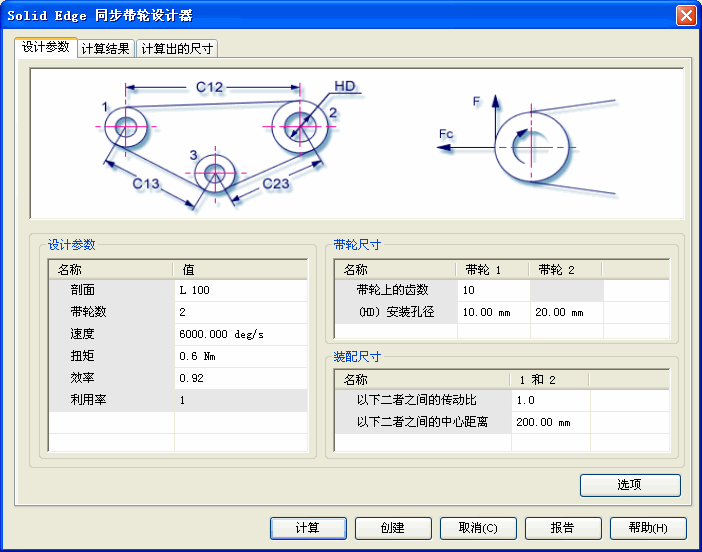
Task: Edit 带轮 1 teeth count value 10
Action: [x=492, y=290]
